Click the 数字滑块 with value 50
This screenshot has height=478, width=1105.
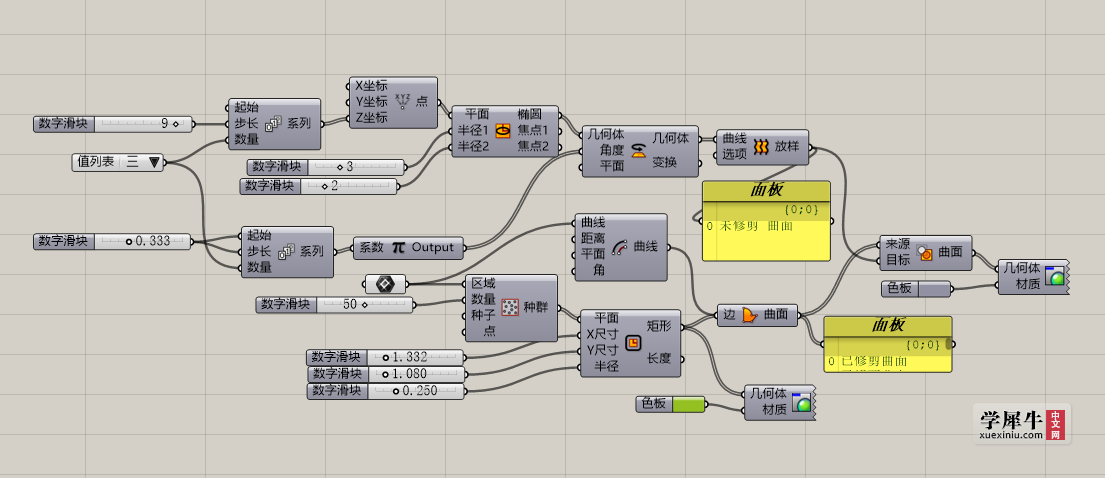(335, 305)
